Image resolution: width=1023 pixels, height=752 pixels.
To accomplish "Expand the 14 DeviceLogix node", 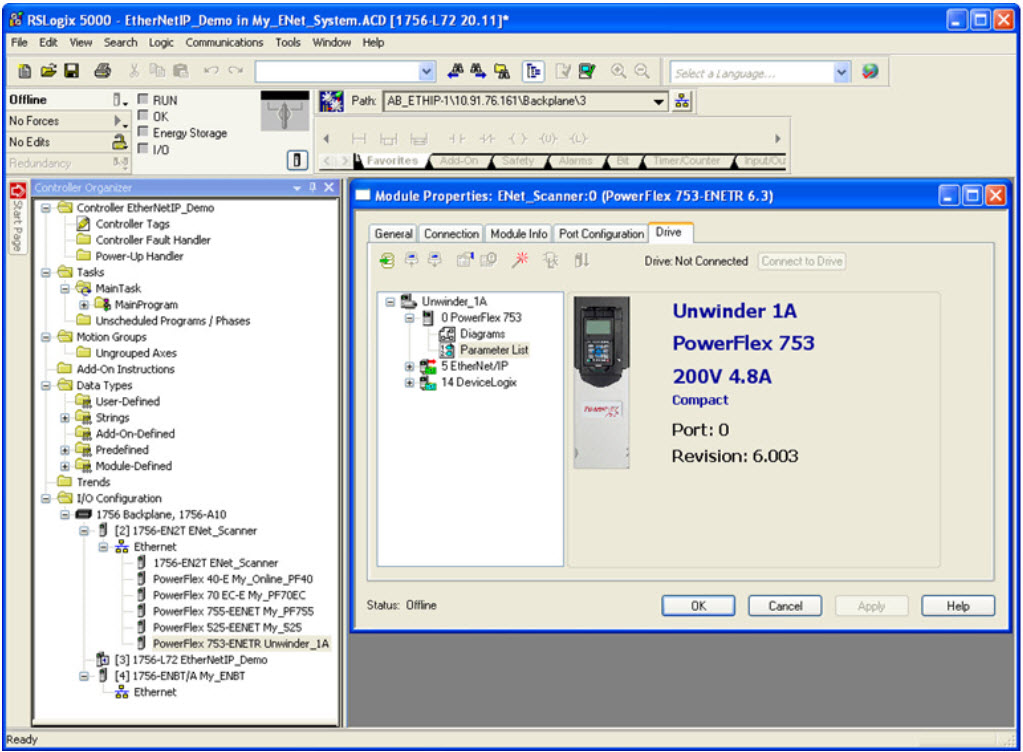I will click(409, 383).
